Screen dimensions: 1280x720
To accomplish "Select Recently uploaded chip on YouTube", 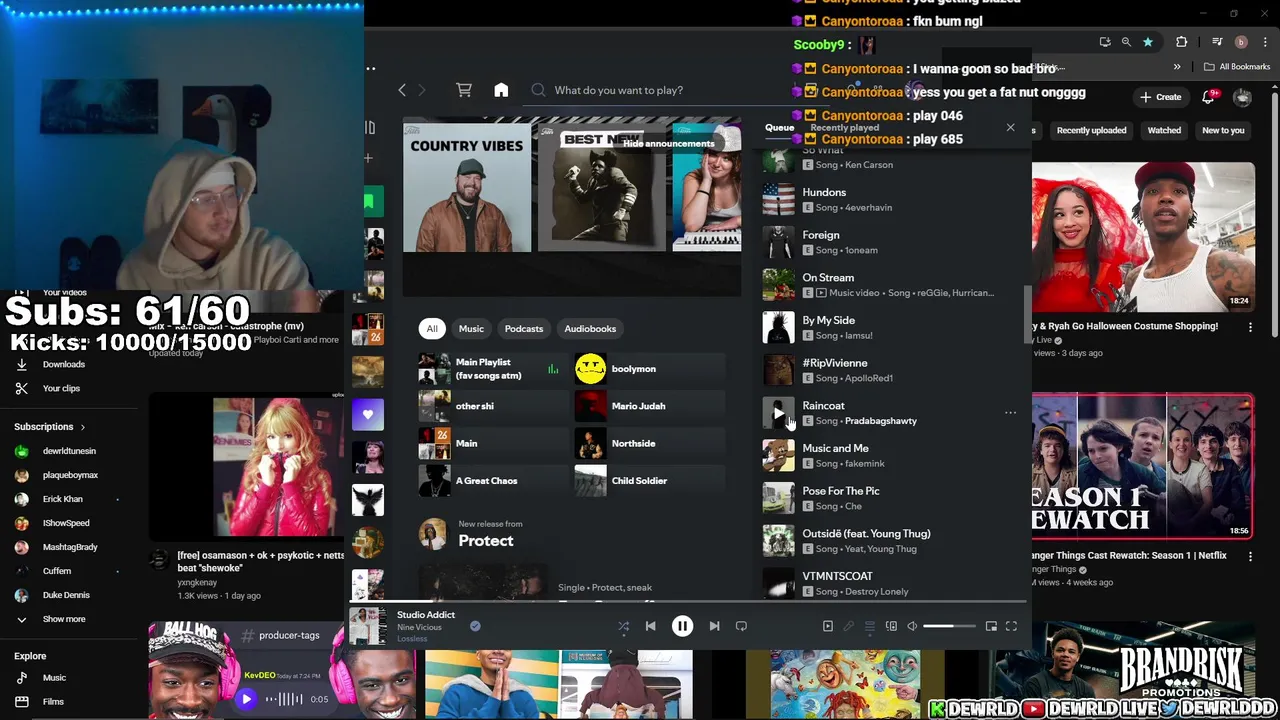I will [1091, 130].
